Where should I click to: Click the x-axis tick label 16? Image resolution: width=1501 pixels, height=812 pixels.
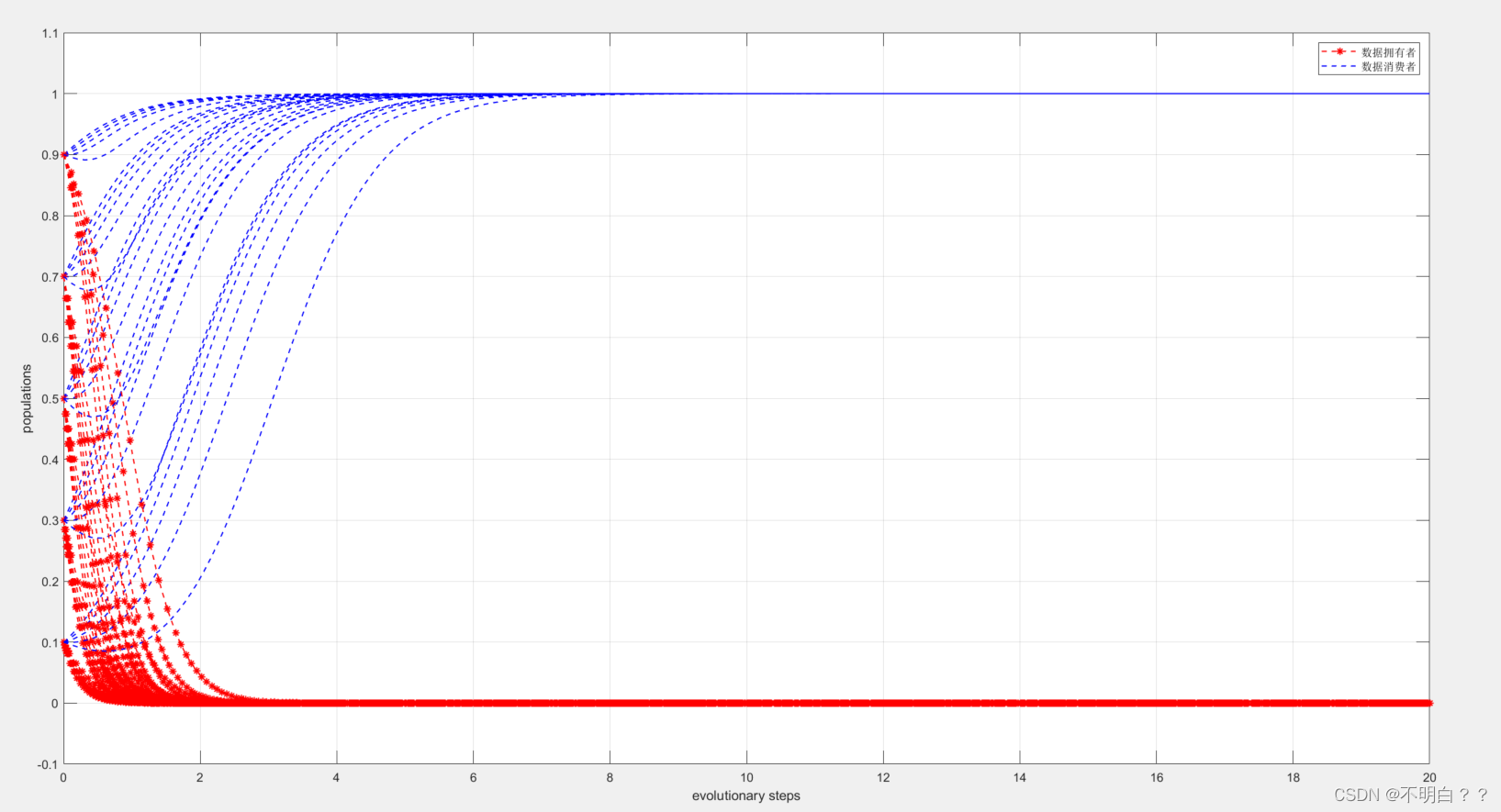[x=1157, y=777]
